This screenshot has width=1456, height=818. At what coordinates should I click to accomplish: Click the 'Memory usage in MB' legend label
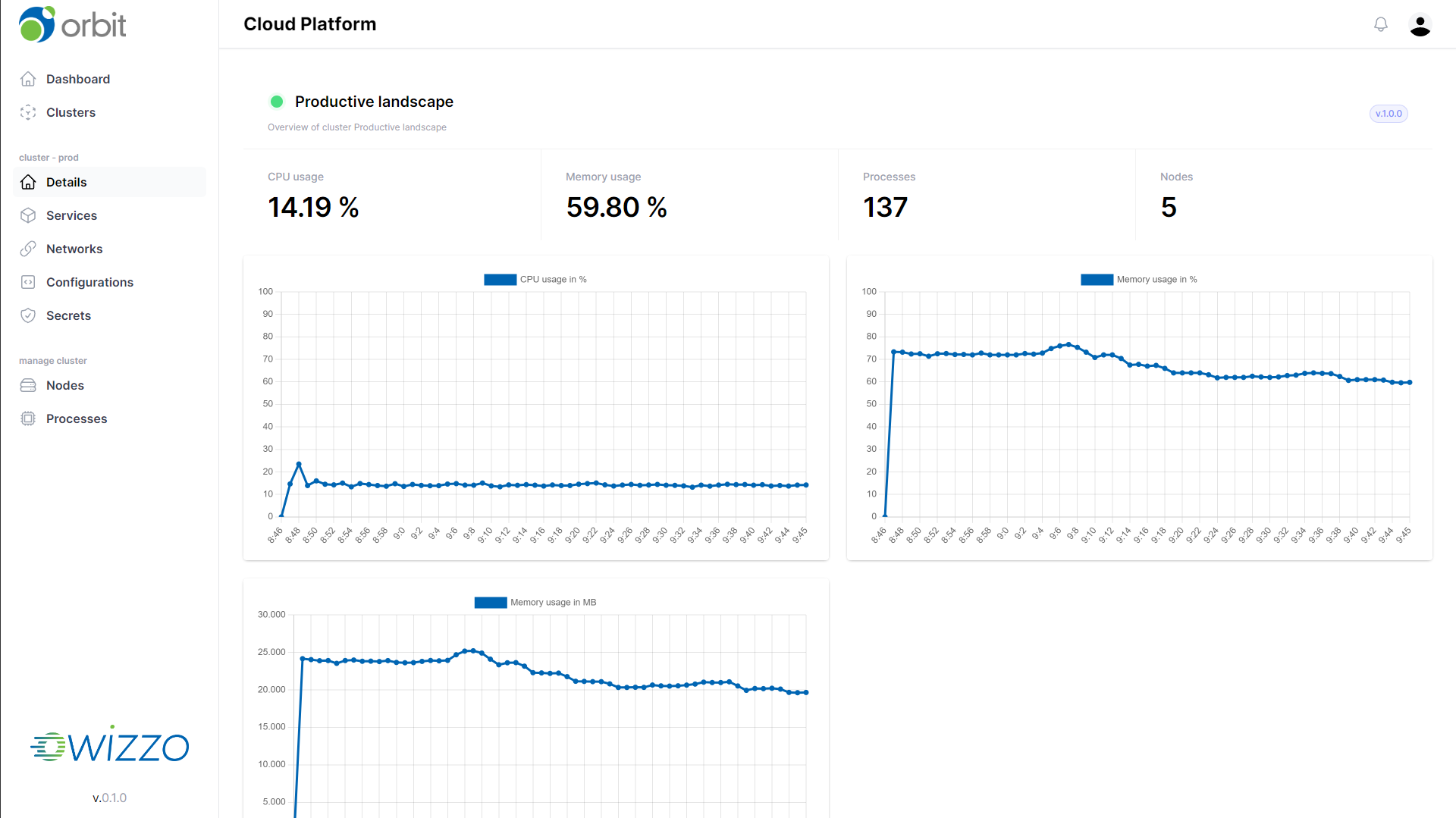click(x=553, y=603)
